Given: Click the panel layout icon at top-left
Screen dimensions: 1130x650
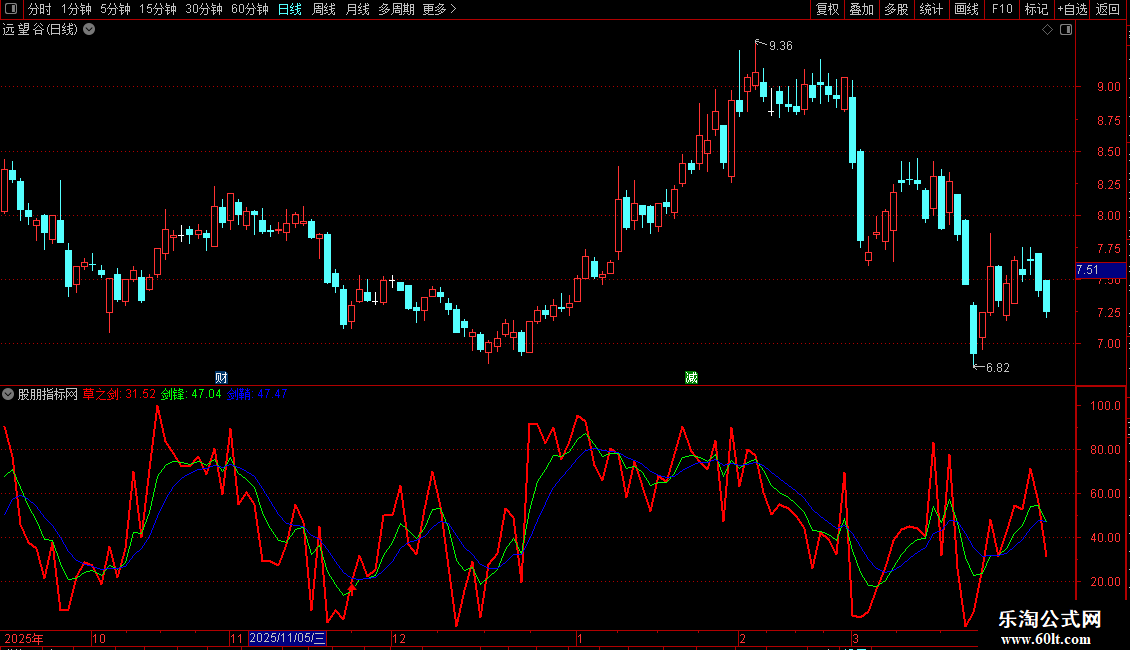Looking at the screenshot, I should pos(11,9).
